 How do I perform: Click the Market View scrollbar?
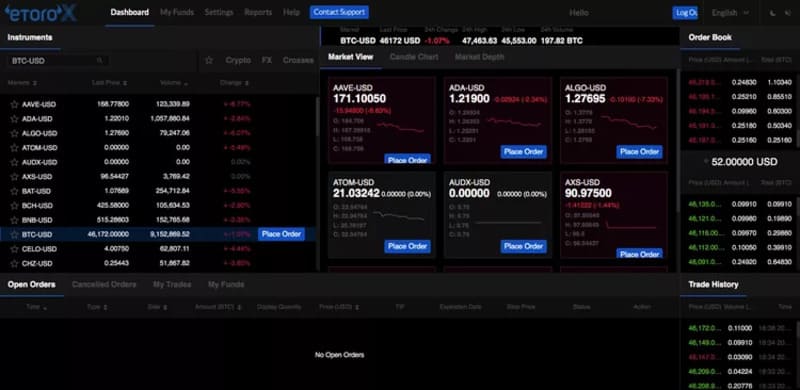pos(678,140)
